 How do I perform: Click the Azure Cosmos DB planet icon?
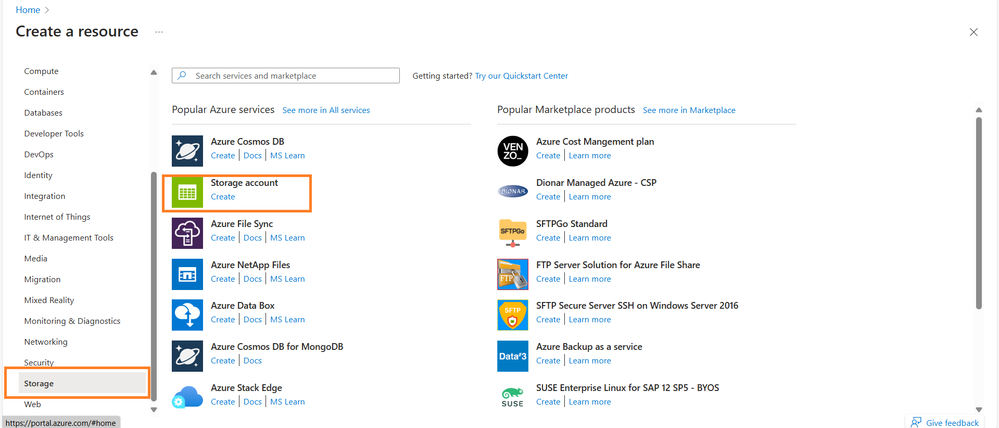click(187, 151)
